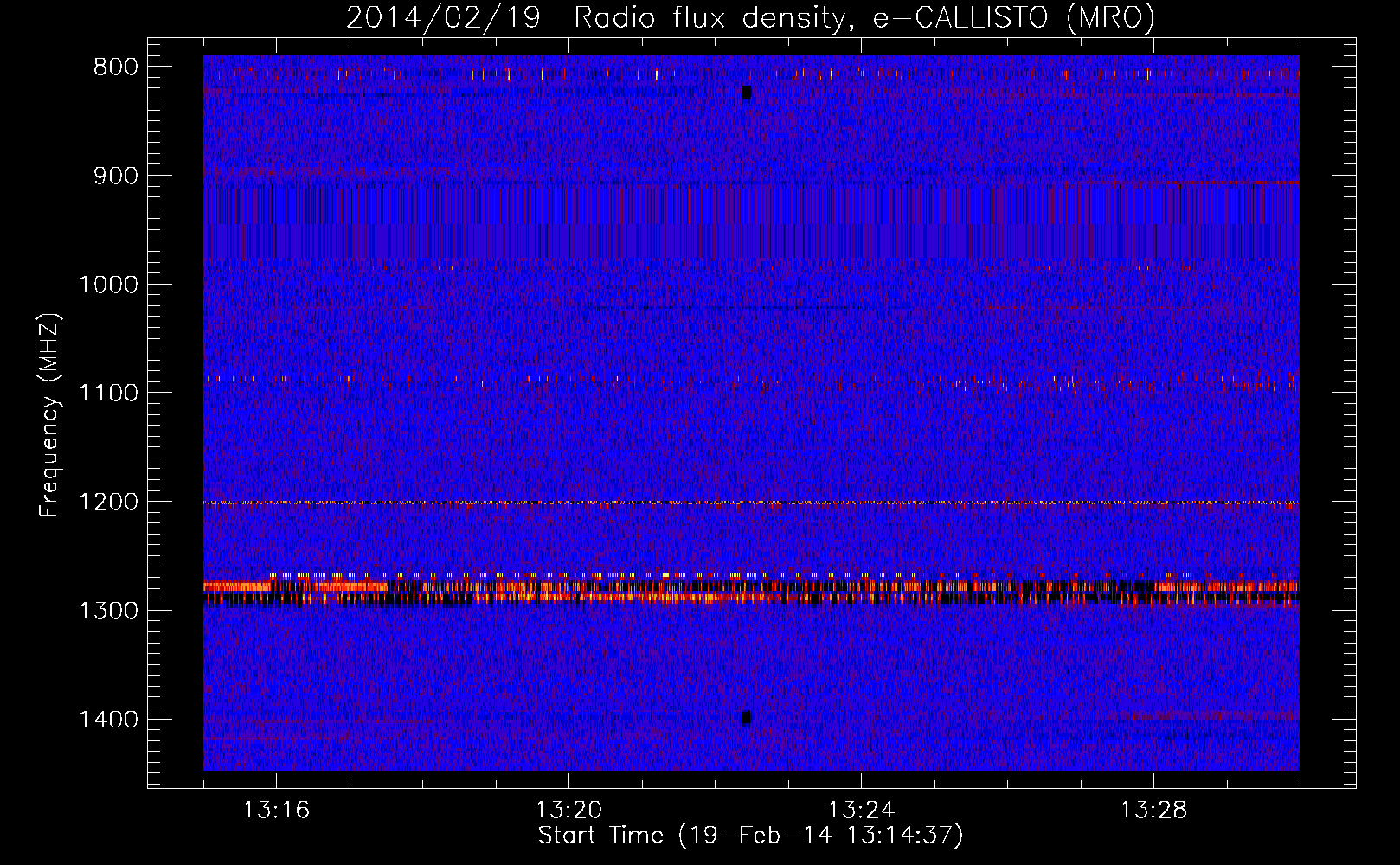
Task: Click the 13:24 time tick label
Action: (x=861, y=811)
